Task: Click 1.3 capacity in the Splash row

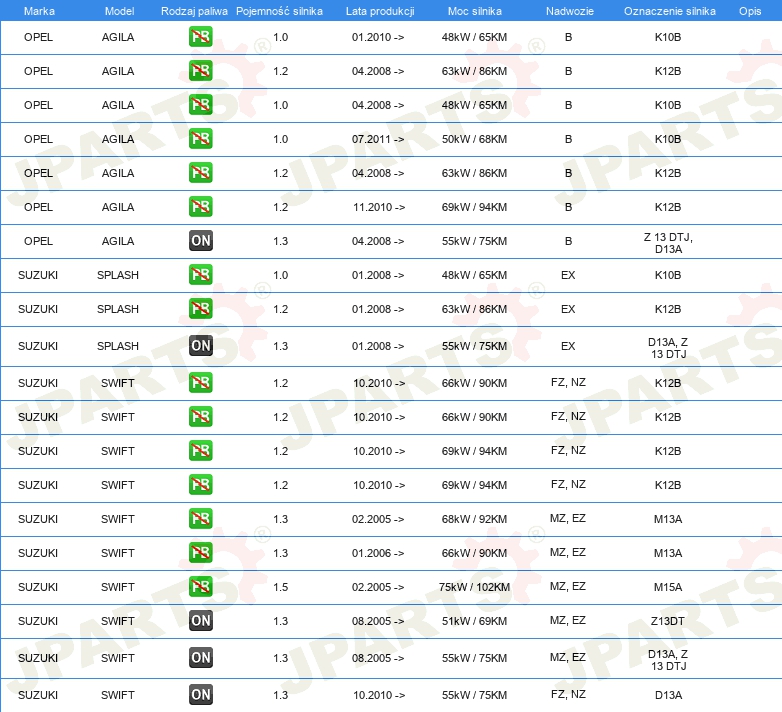Action: click(x=281, y=346)
